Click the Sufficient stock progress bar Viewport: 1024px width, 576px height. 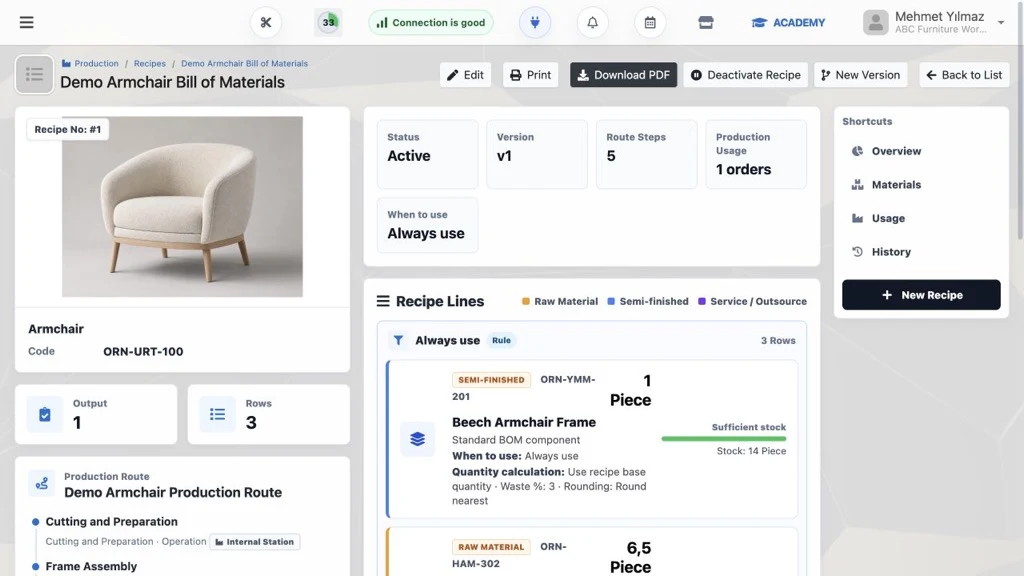coord(724,439)
